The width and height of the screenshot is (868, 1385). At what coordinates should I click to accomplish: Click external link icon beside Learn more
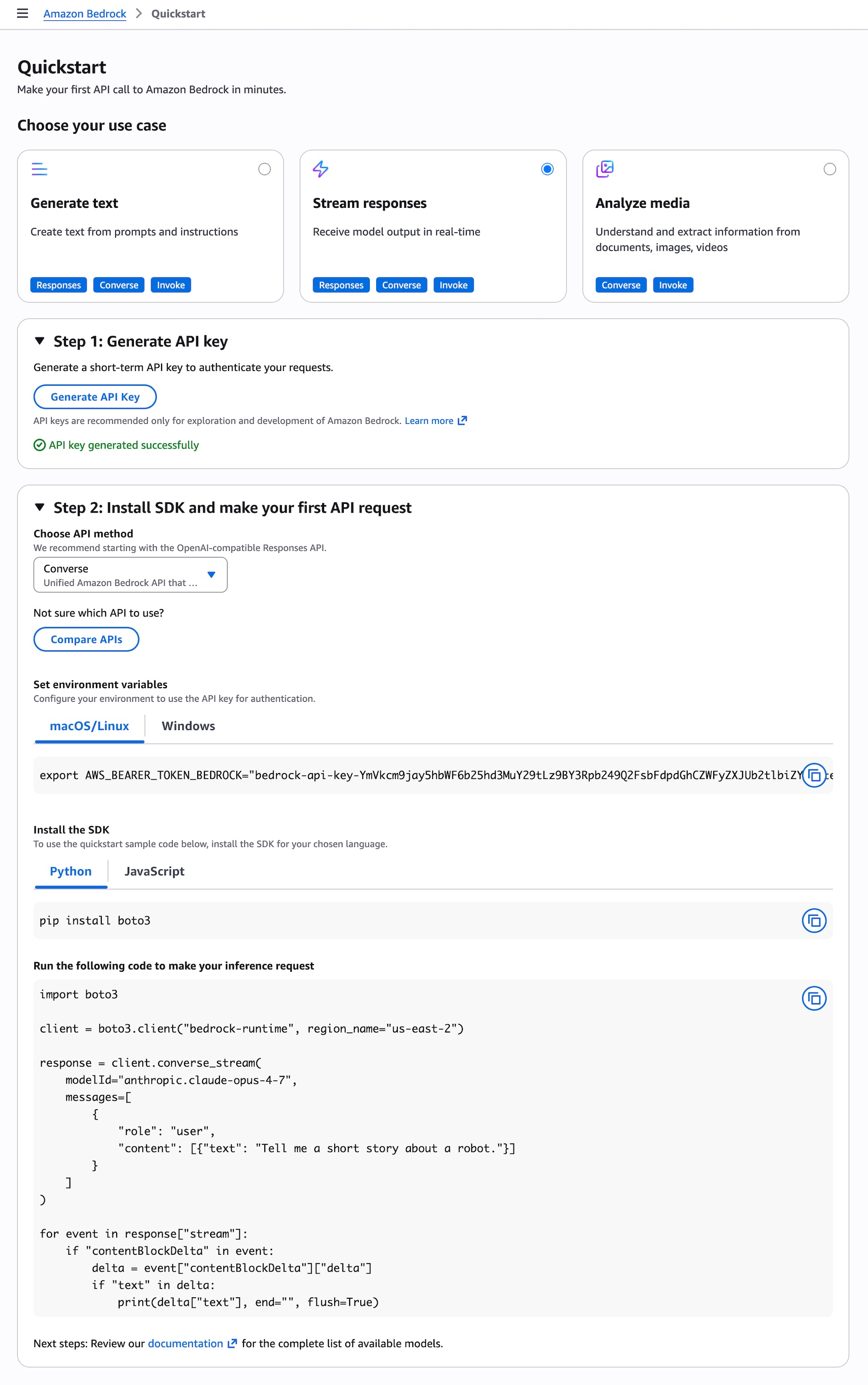(x=462, y=421)
